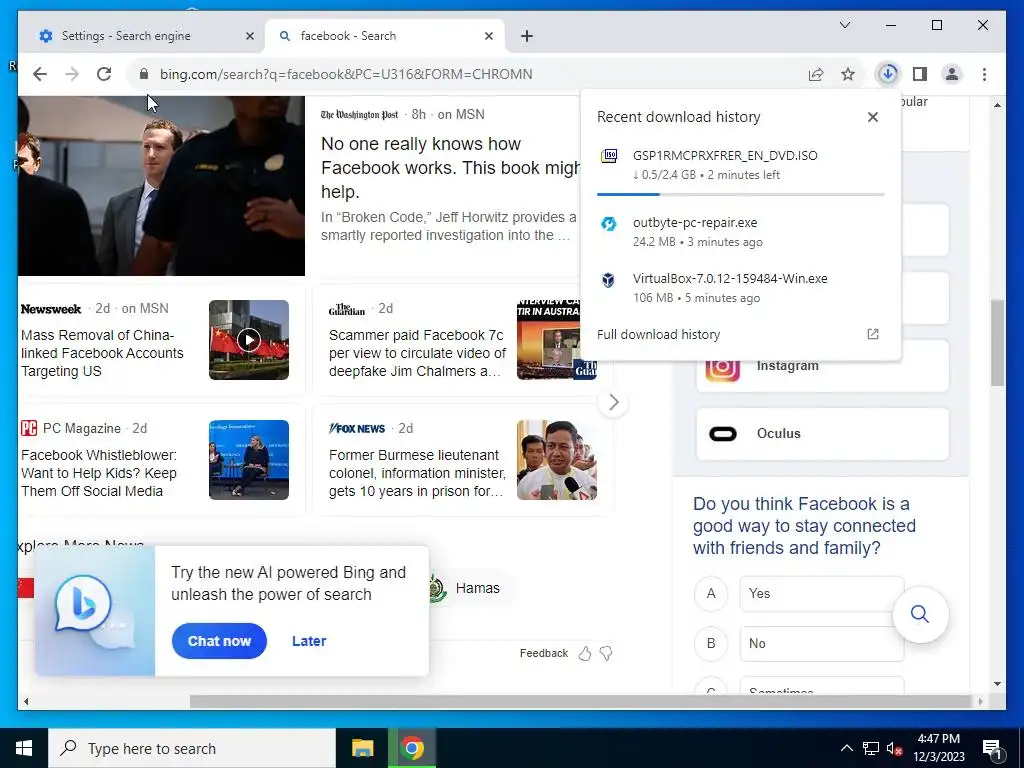This screenshot has height=768, width=1024.
Task: Open the Guardian article thumbnail
Action: pos(556,340)
